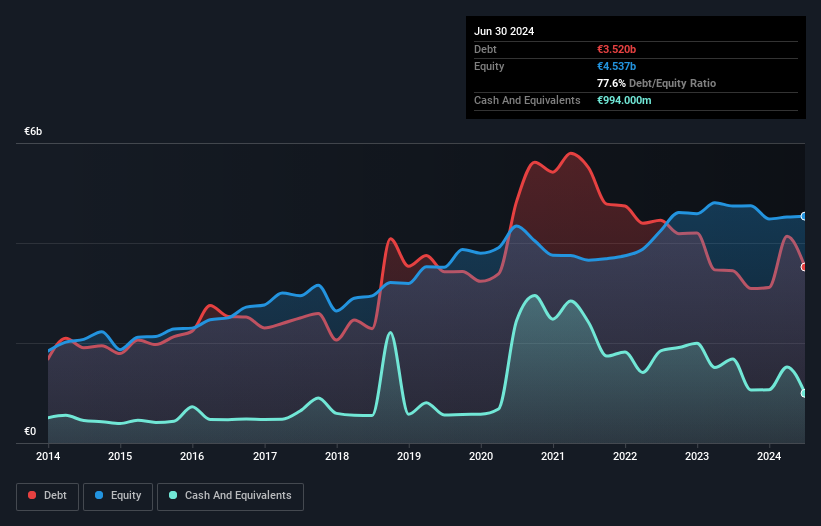Select the 2022 x-axis label

tap(625, 456)
